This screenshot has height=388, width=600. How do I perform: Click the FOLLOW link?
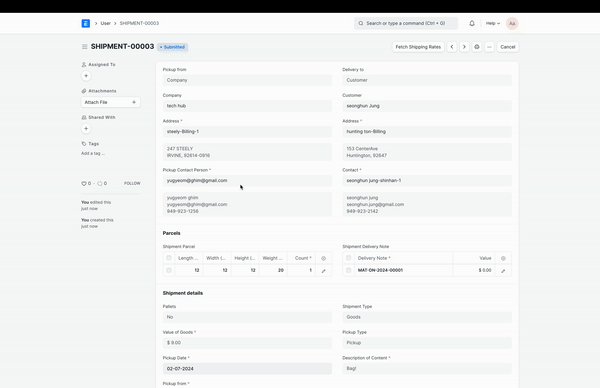click(132, 183)
